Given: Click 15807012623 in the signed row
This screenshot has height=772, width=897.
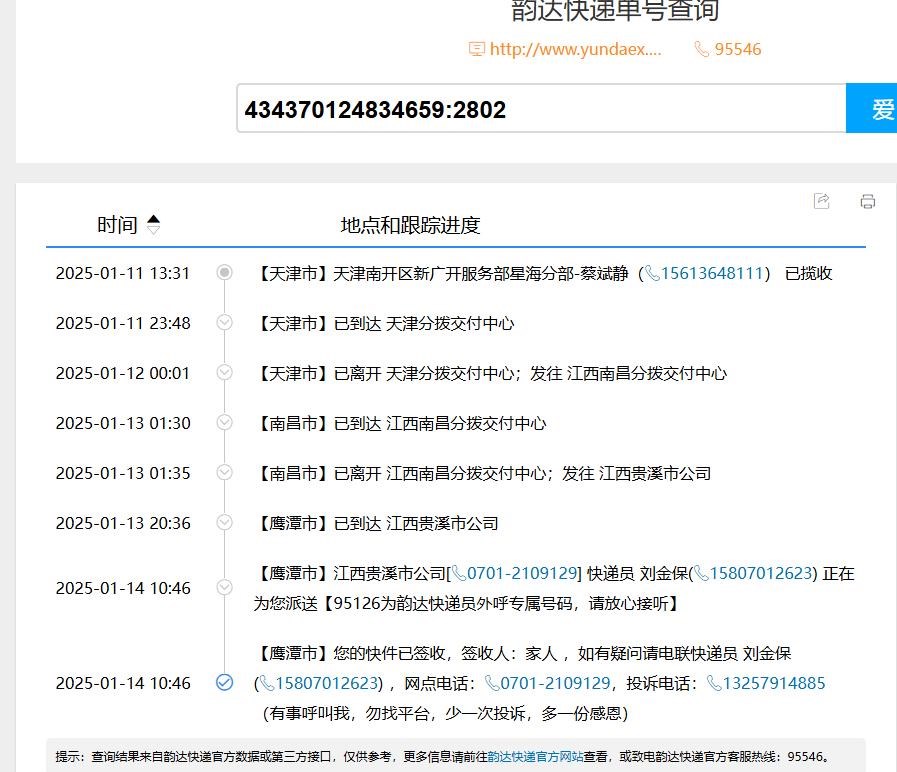Looking at the screenshot, I should click(x=327, y=683).
